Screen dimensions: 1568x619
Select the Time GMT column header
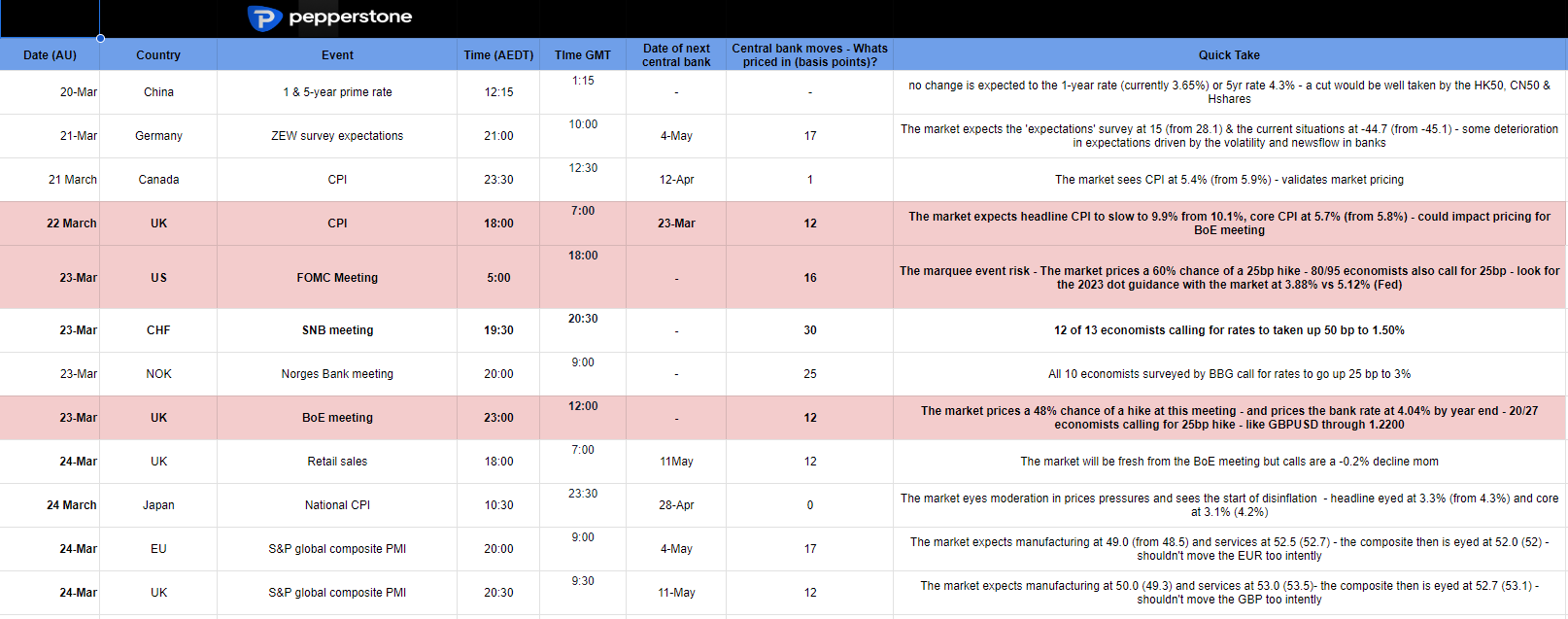[583, 55]
